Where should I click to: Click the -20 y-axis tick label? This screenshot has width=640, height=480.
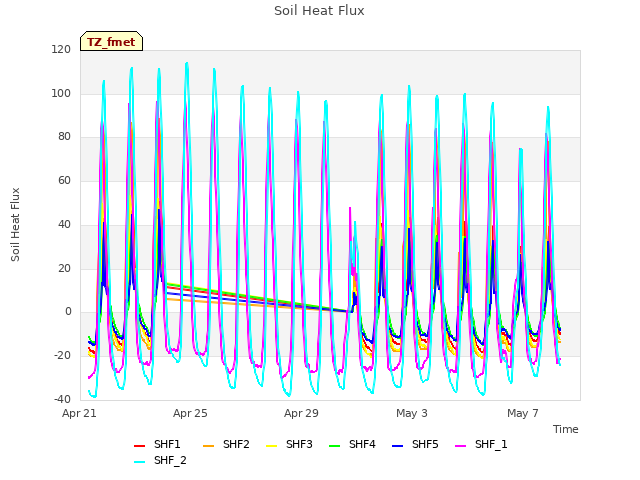tap(62, 356)
